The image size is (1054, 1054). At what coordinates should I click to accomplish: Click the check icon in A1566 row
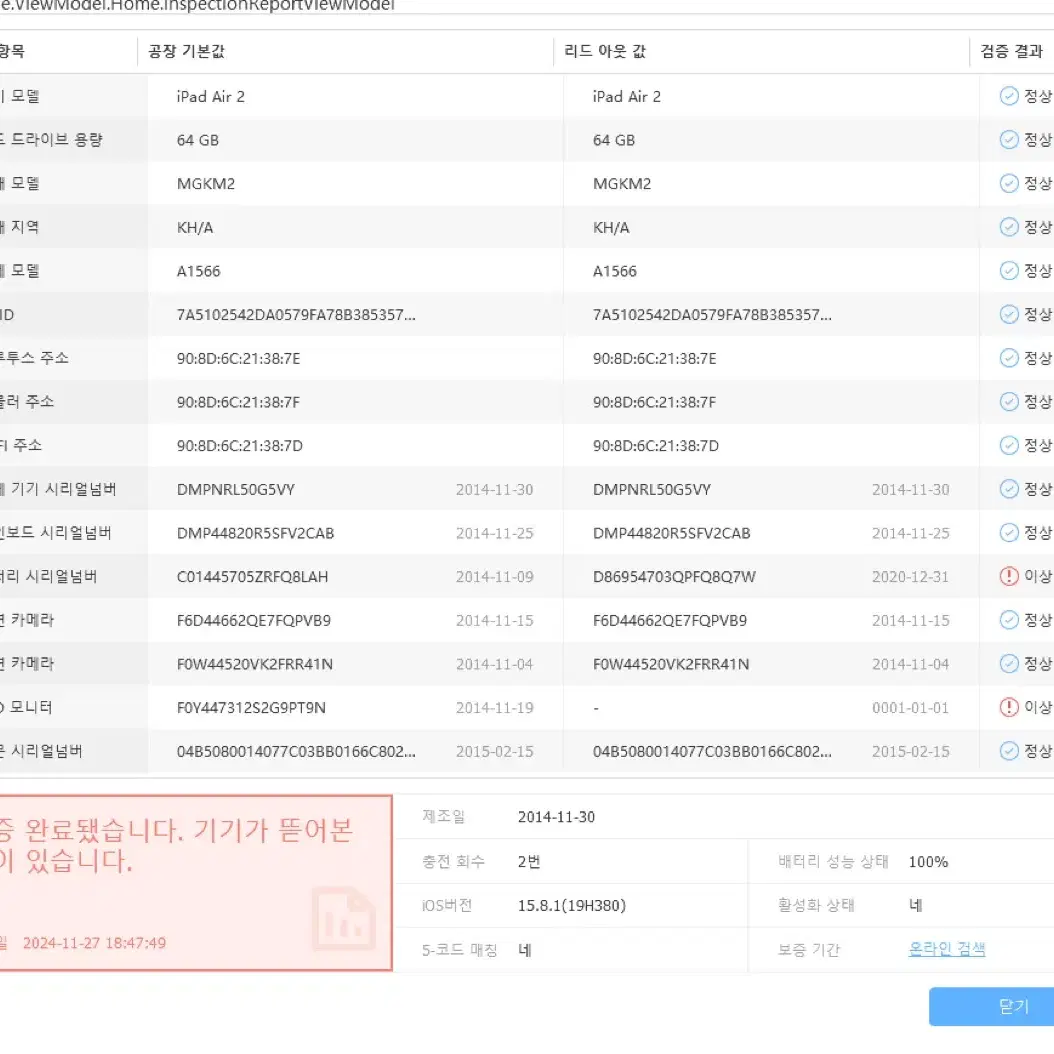click(x=1009, y=271)
